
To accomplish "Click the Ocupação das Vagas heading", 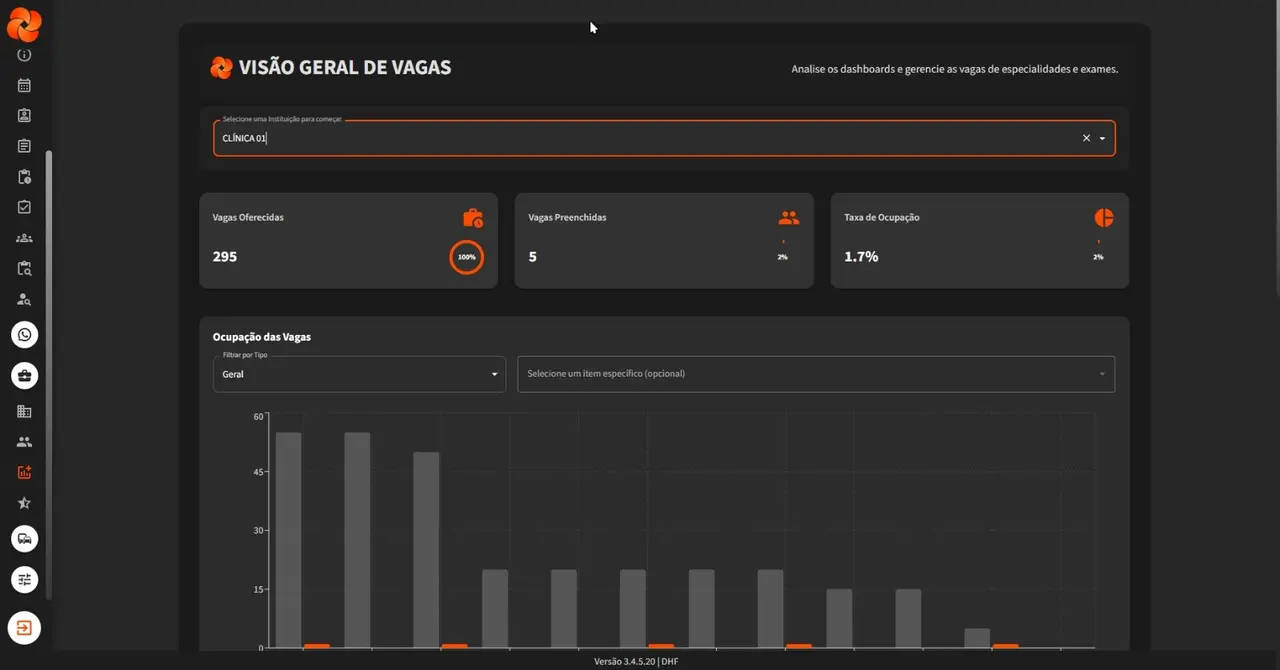I will click(x=262, y=337).
